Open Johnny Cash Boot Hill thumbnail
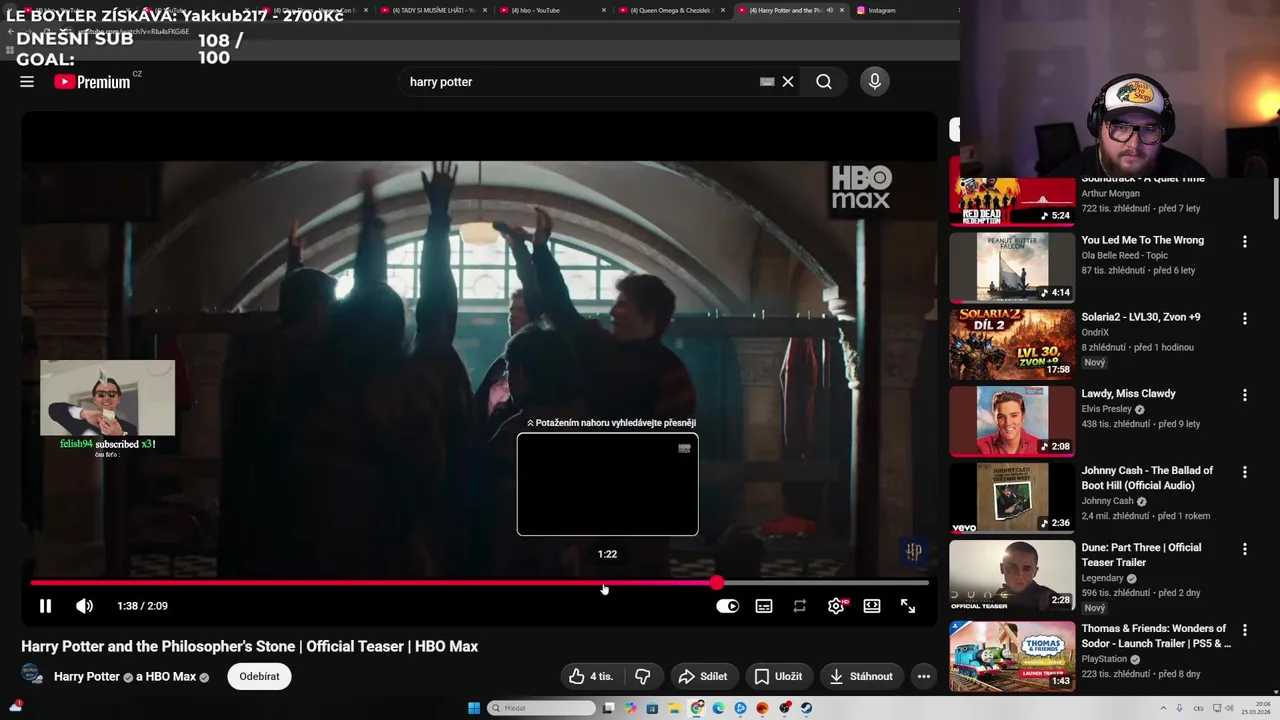 1012,498
